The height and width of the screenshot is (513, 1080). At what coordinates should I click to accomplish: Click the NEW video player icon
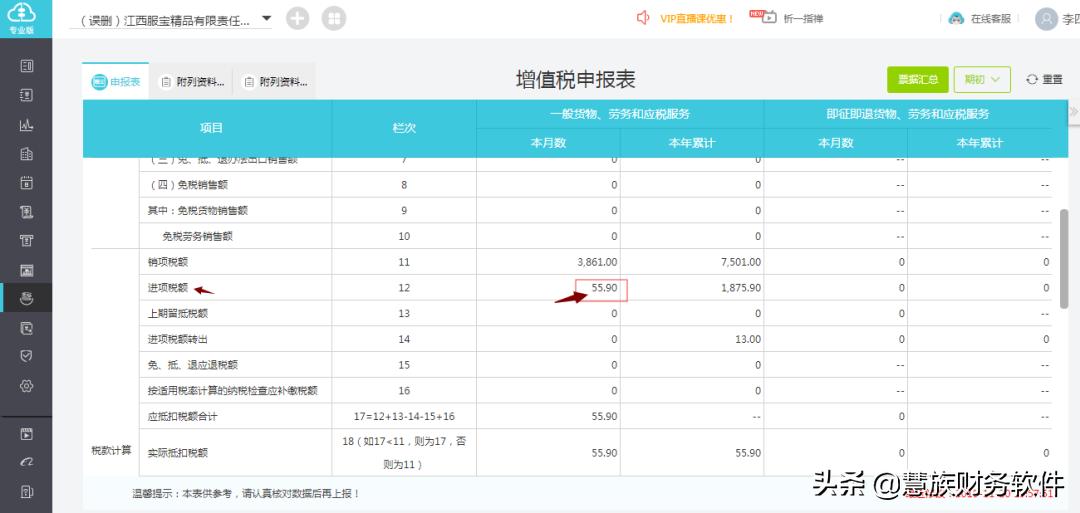point(763,17)
